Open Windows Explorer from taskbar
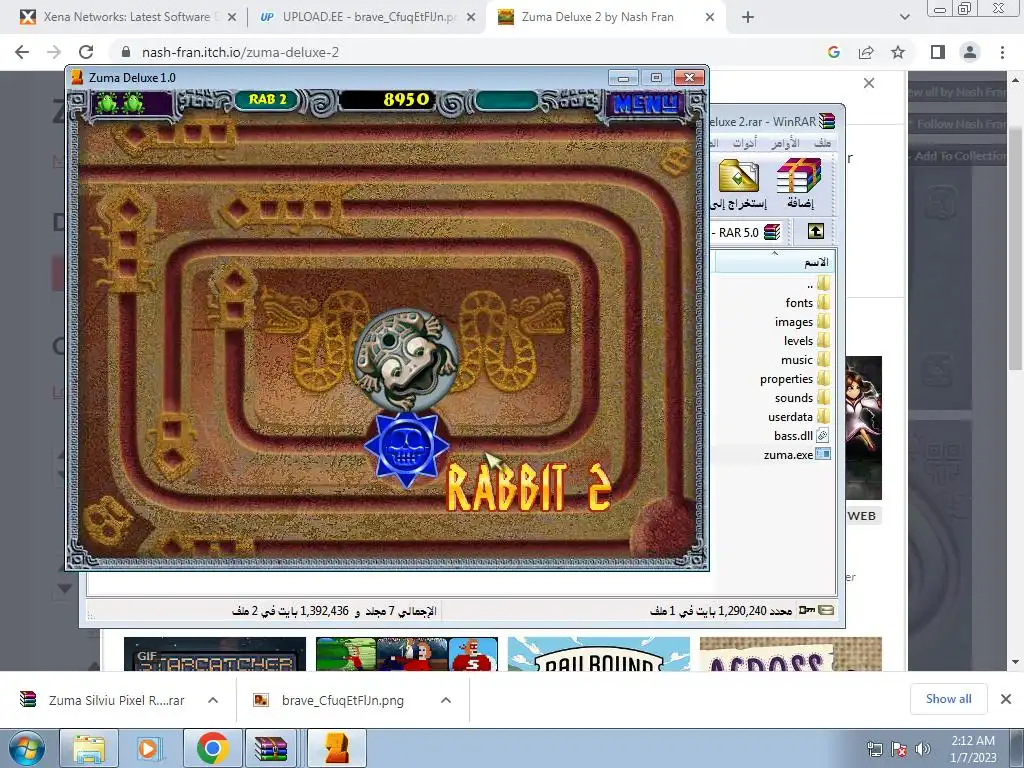 click(x=89, y=748)
